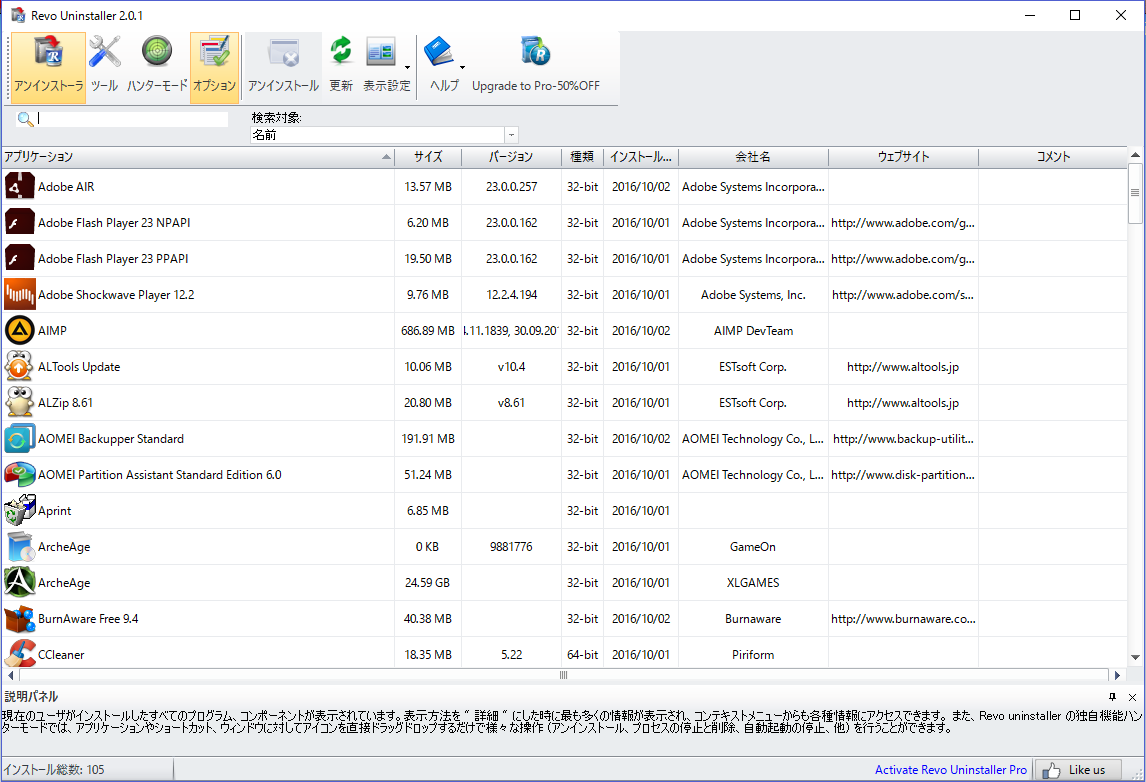The height and width of the screenshot is (782, 1146).
Task: Select the 686.89 MB AIMP size cell
Action: pos(428,330)
